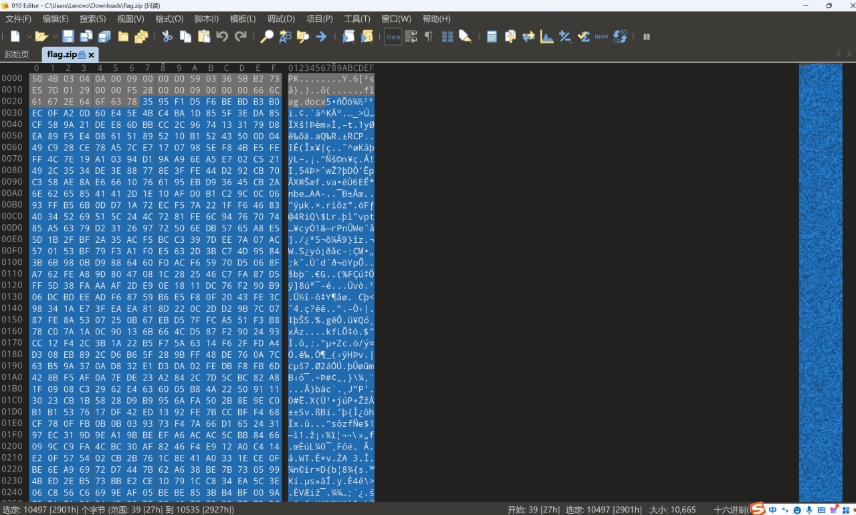Open the Histogram chart tool
This screenshot has height=515, width=856.
[547, 37]
